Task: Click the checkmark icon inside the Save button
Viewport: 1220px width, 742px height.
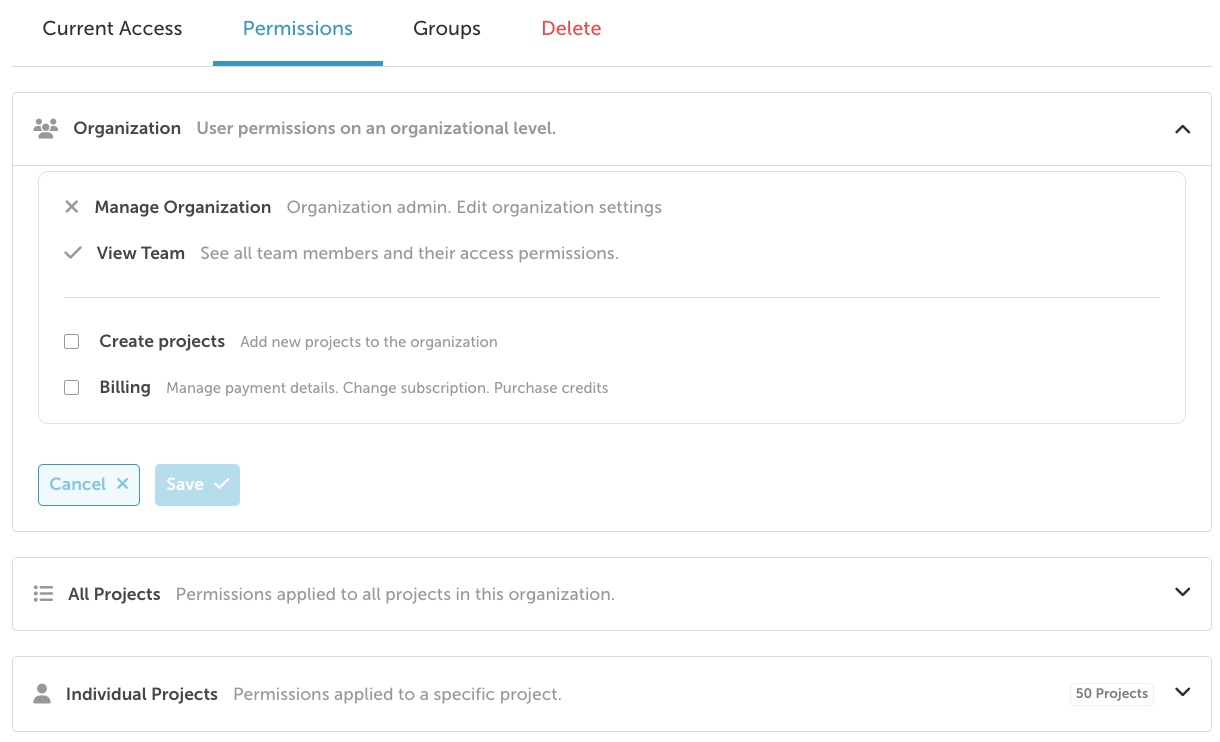Action: coord(221,484)
